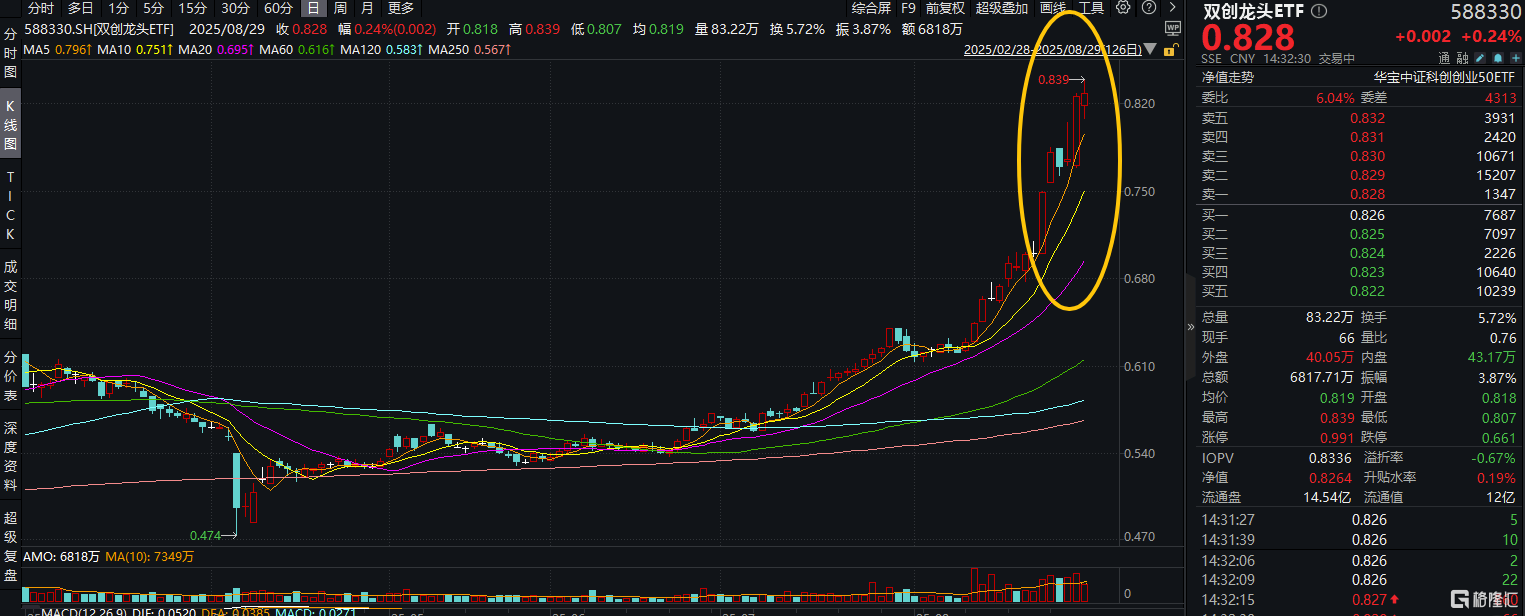Viewport: 1525px width, 616px height.
Task: Click the info icon beside 双创龙头ETF
Action: pyautogui.click(x=1318, y=12)
